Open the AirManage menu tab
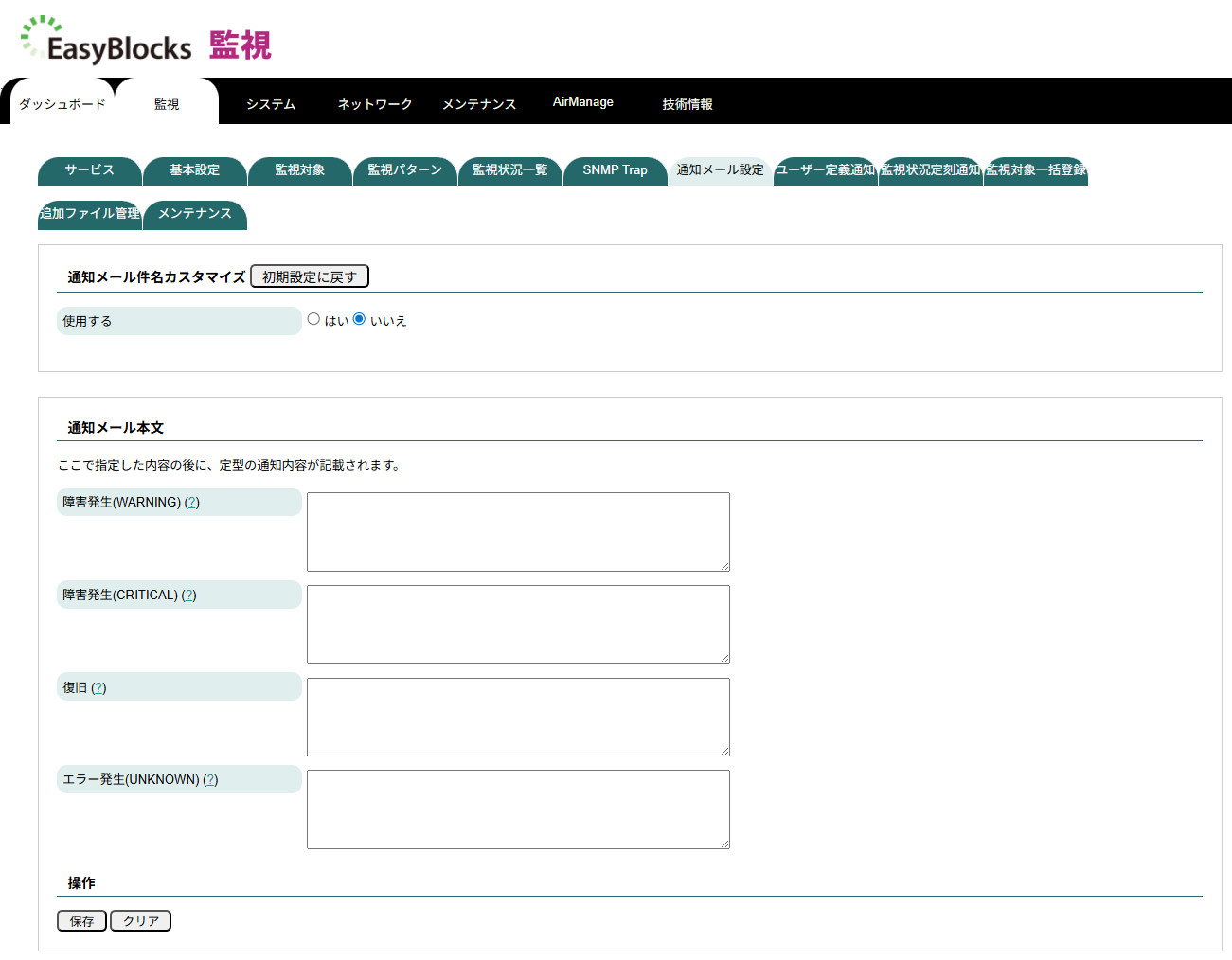 [582, 101]
